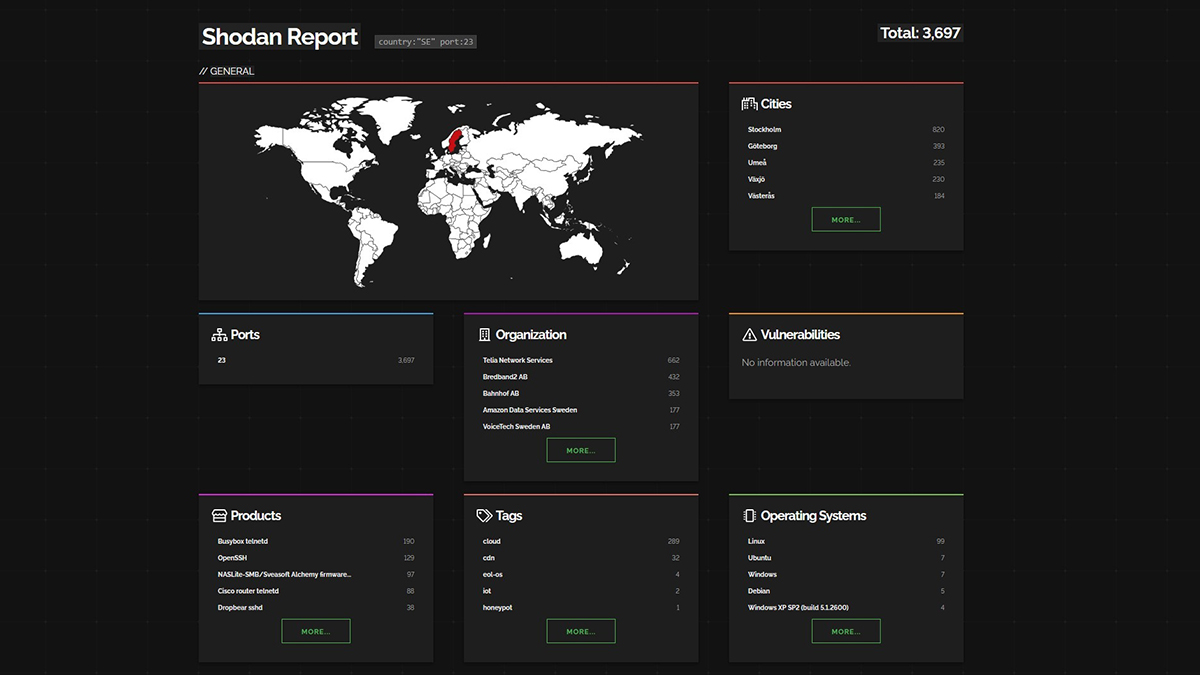Click the query box country:"SE" port:23

coord(425,42)
